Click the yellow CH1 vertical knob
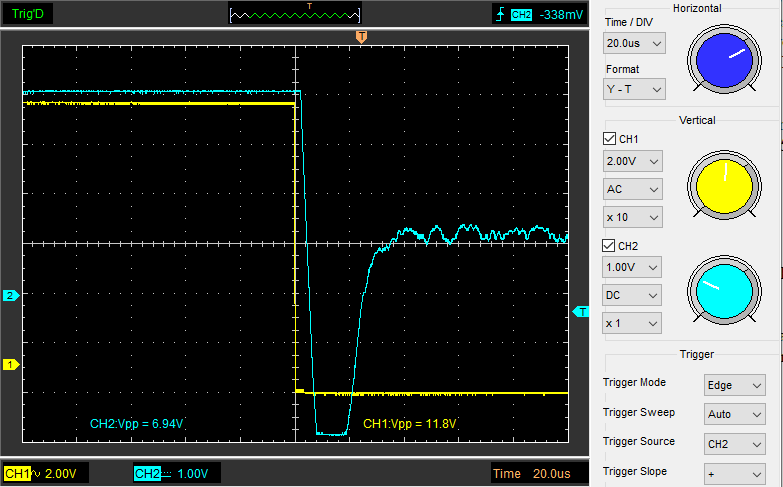783x487 pixels. 724,188
